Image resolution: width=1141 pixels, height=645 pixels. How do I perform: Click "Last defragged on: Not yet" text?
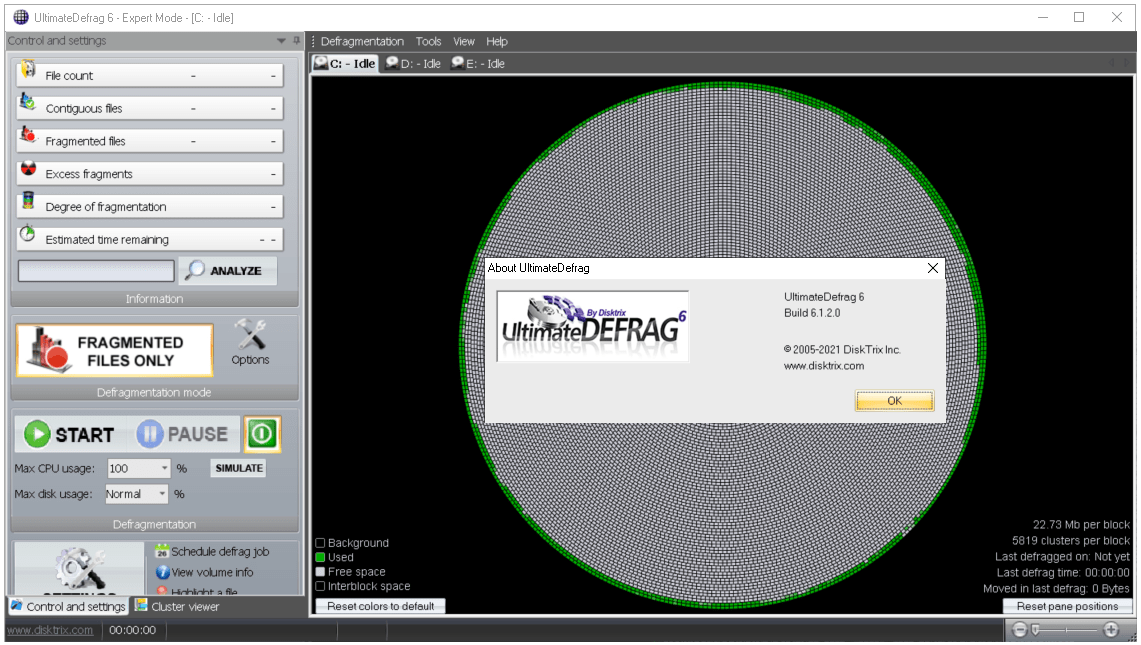tap(1062, 557)
